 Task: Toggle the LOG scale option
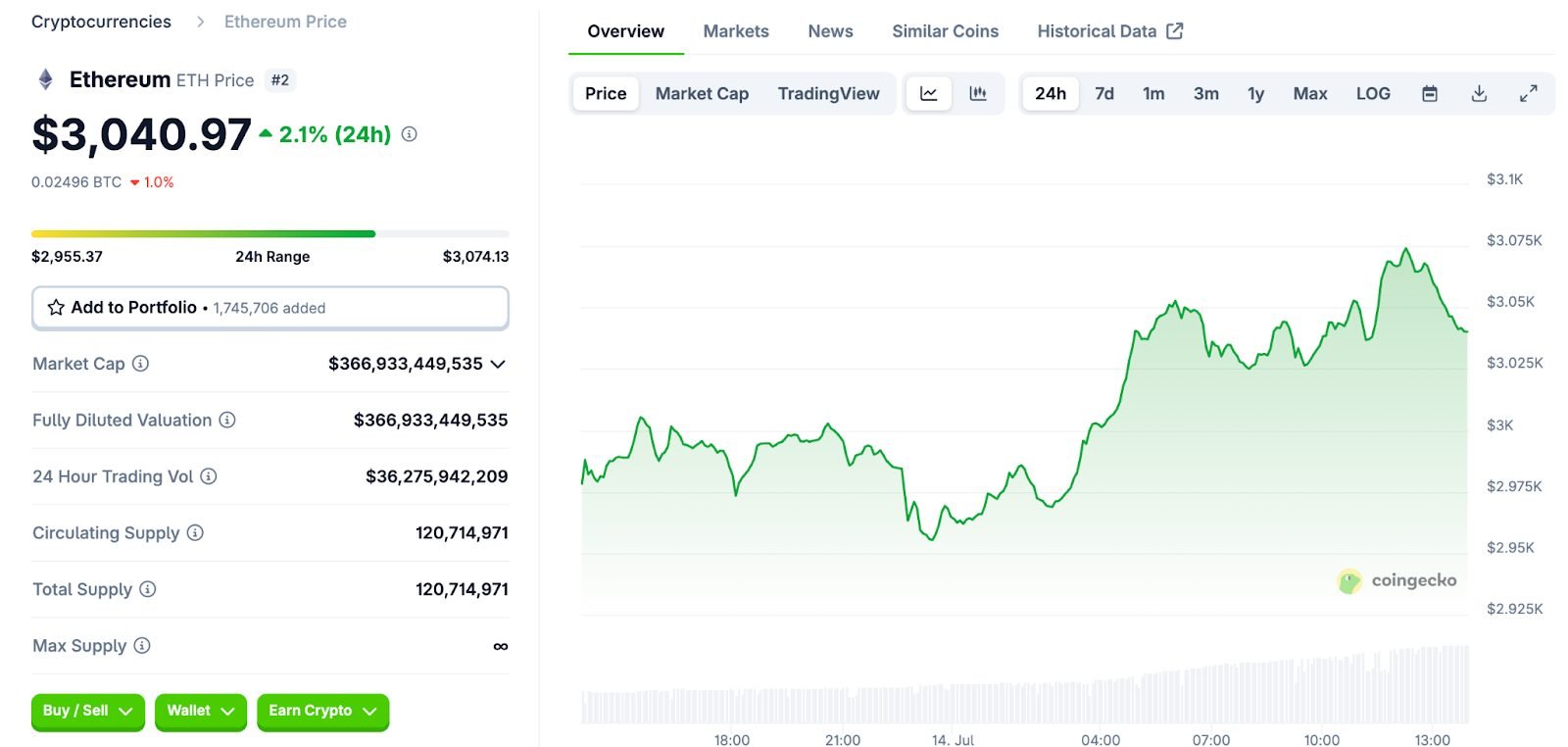1373,94
